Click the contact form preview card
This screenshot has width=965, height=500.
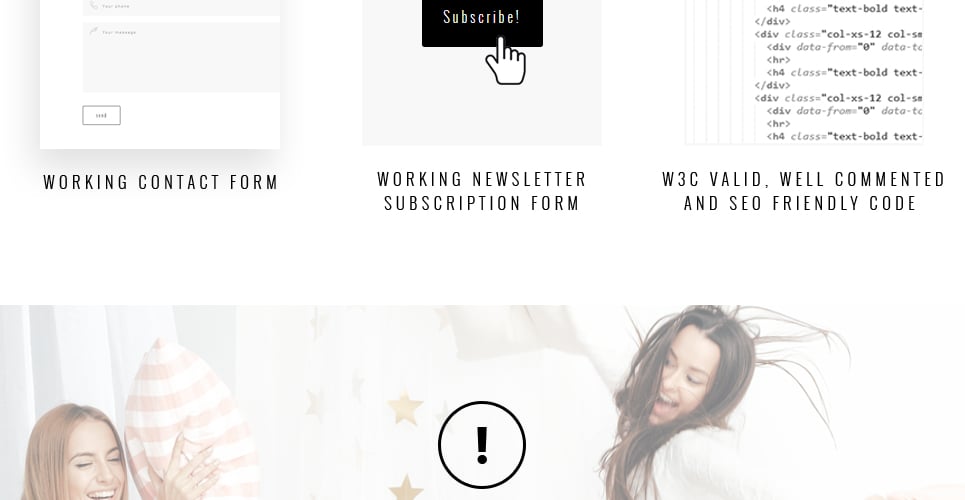coord(160,74)
